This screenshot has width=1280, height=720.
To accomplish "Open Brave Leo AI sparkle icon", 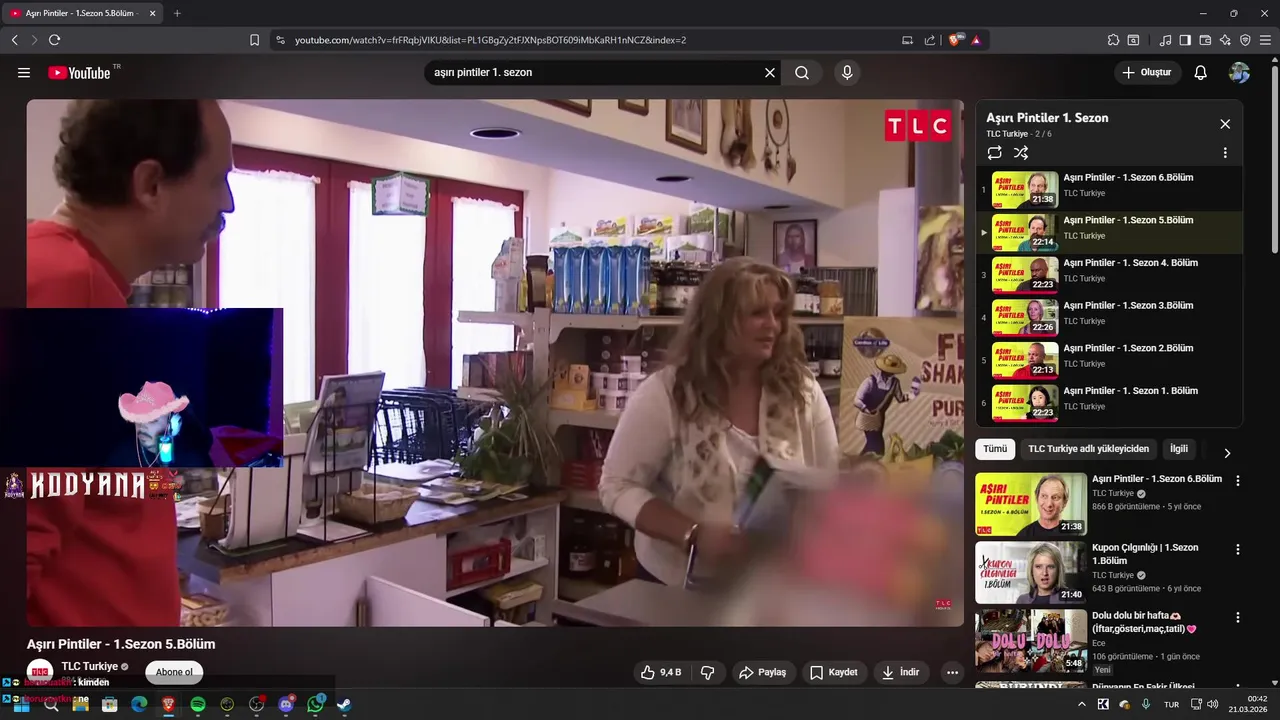I will click(x=1225, y=40).
